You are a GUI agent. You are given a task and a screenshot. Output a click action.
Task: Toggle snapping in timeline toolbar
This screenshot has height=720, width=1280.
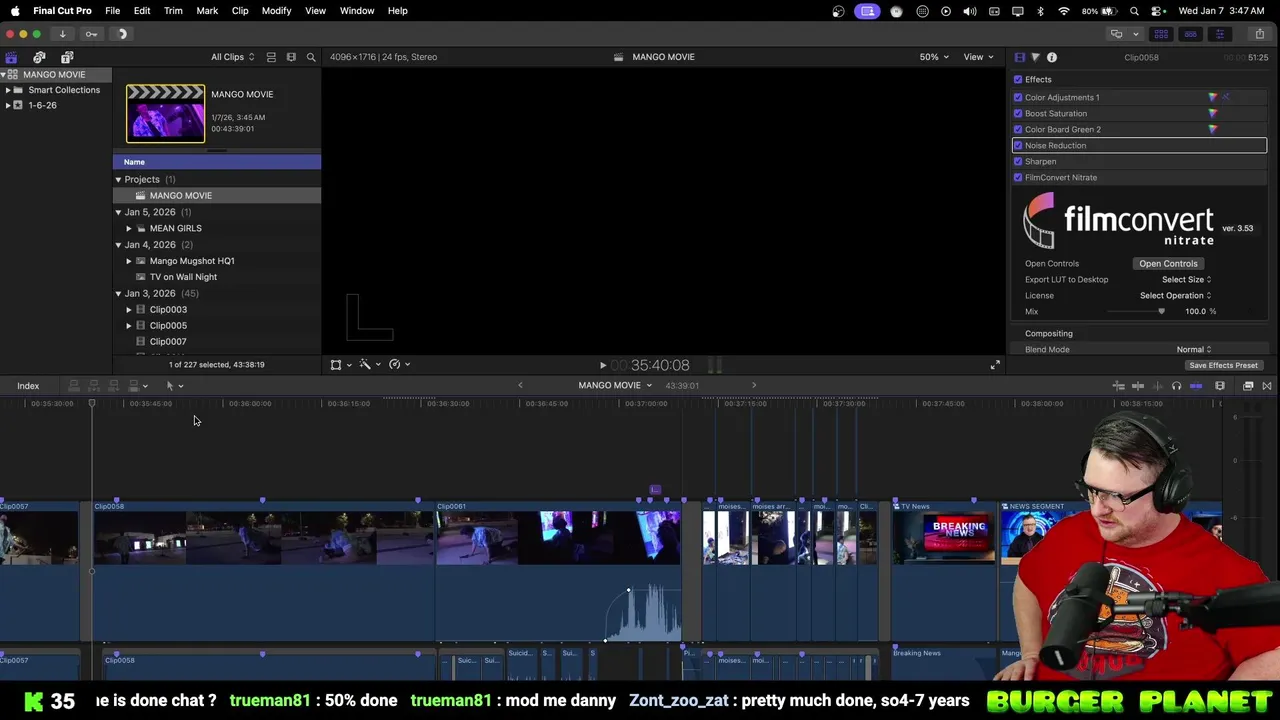(x=1196, y=386)
